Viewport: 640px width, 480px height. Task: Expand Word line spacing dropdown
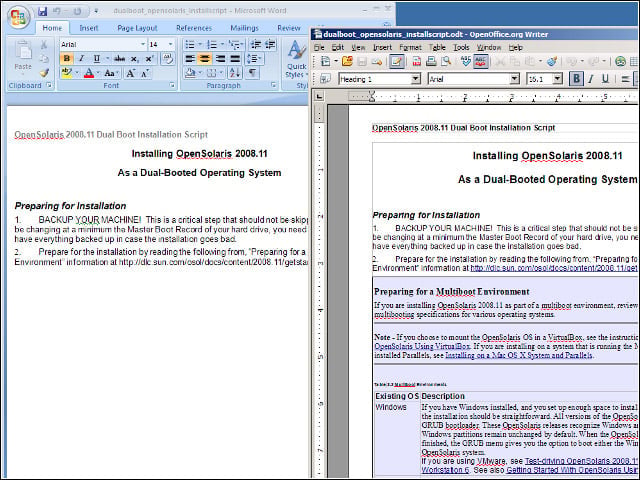(x=254, y=59)
